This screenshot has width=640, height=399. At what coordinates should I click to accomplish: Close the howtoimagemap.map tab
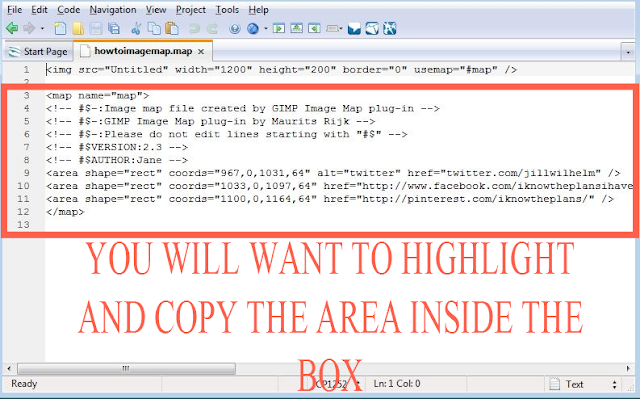(x=201, y=52)
